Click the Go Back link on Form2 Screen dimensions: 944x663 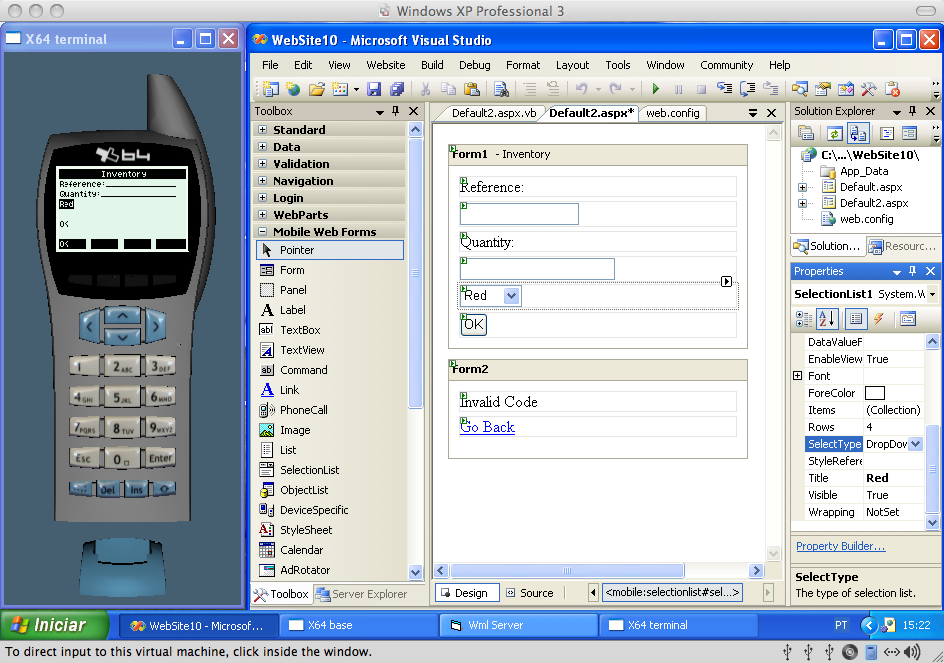click(487, 428)
